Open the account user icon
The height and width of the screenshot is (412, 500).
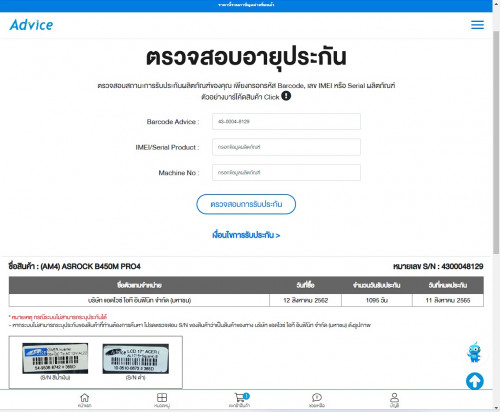click(x=394, y=400)
